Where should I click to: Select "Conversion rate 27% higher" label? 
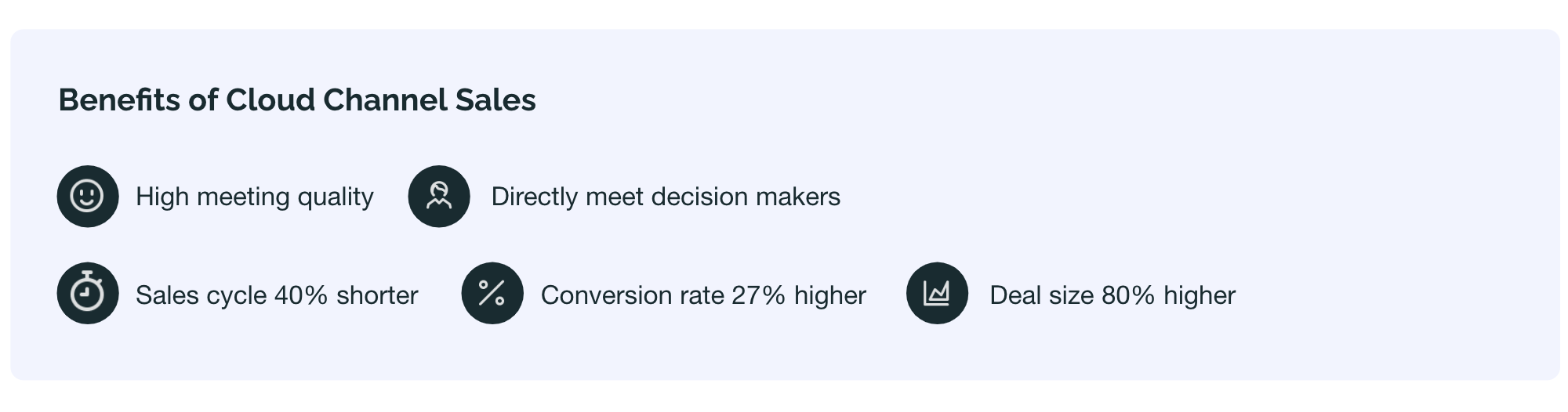[702, 295]
